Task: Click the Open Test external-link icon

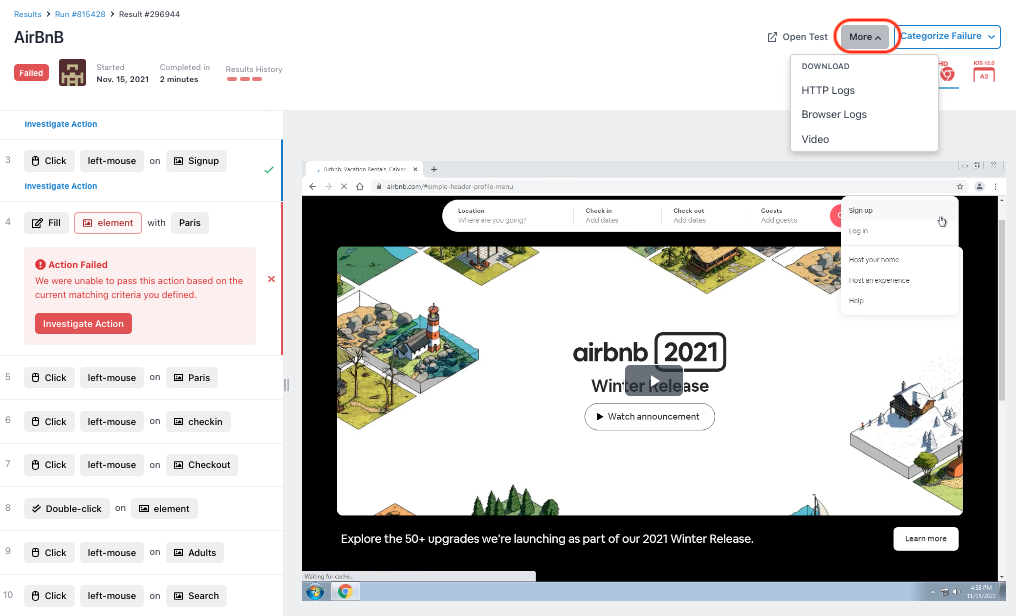Action: click(x=772, y=37)
